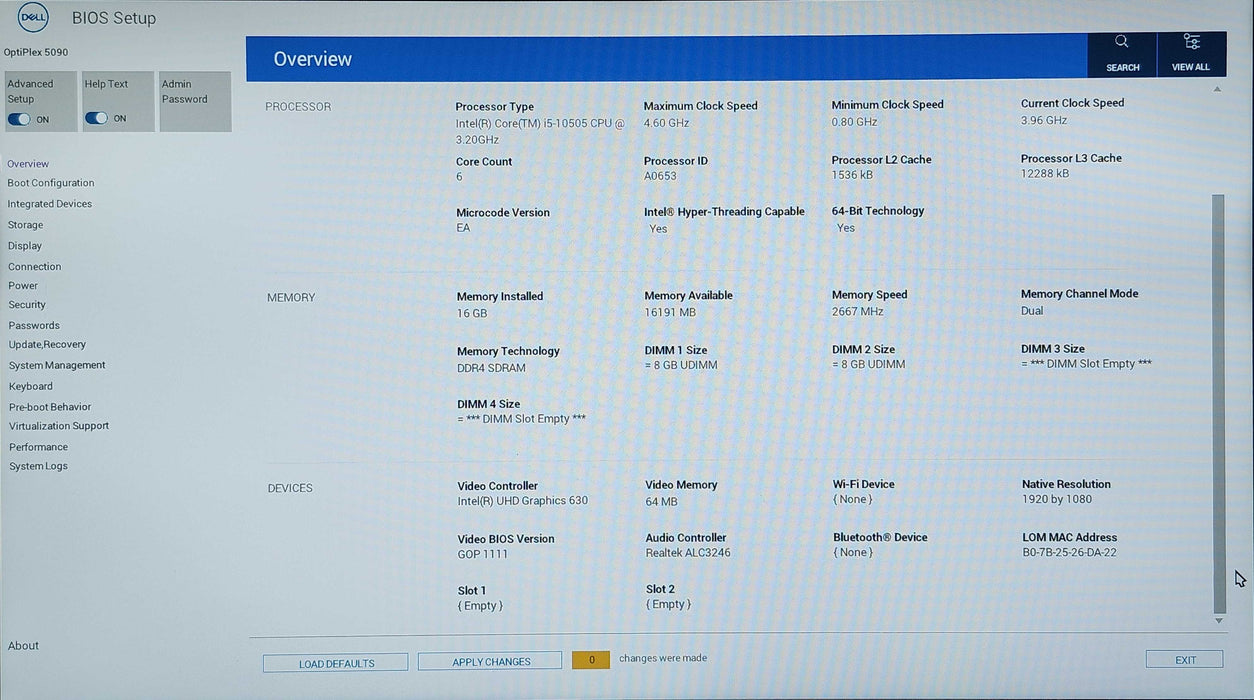Open Pre-boot Behavior section
Viewport: 1254px width, 700px height.
(x=50, y=407)
